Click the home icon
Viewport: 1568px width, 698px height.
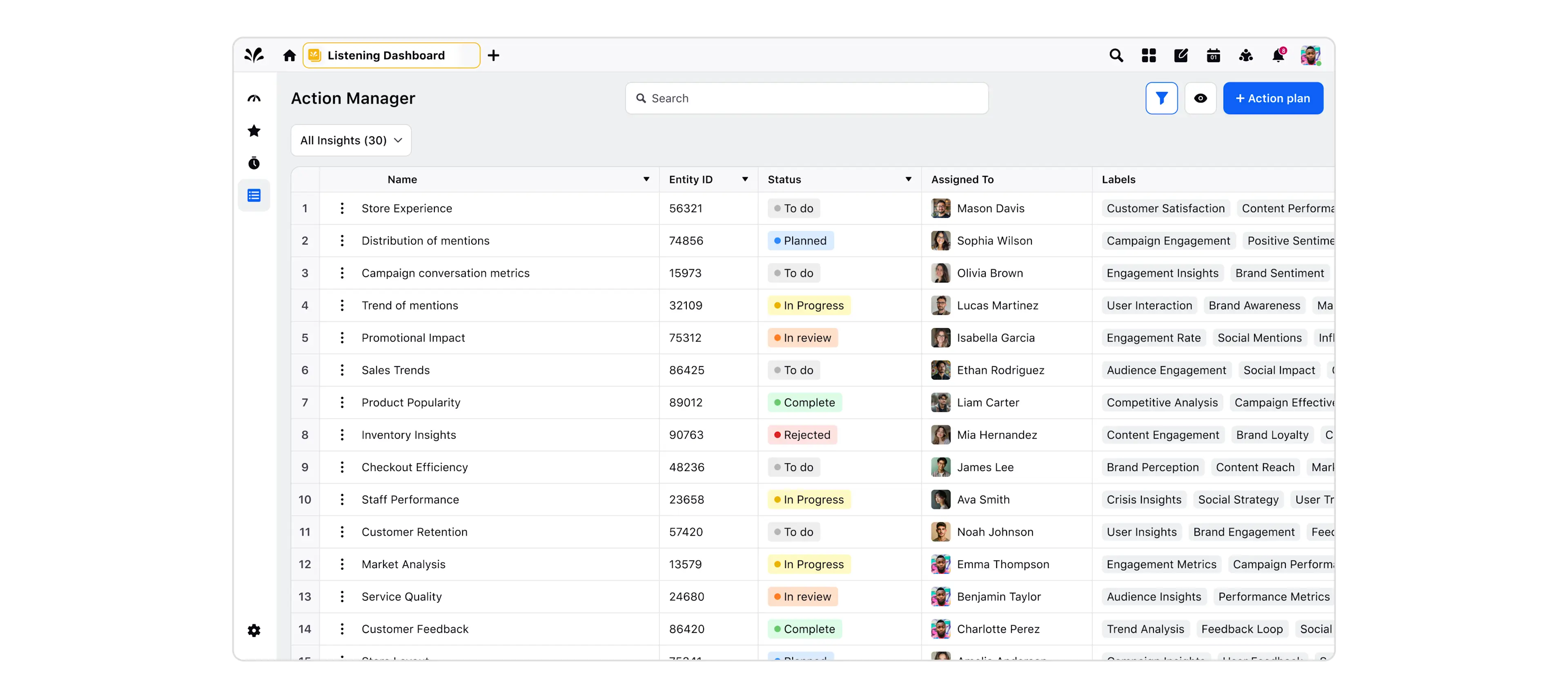pos(289,56)
